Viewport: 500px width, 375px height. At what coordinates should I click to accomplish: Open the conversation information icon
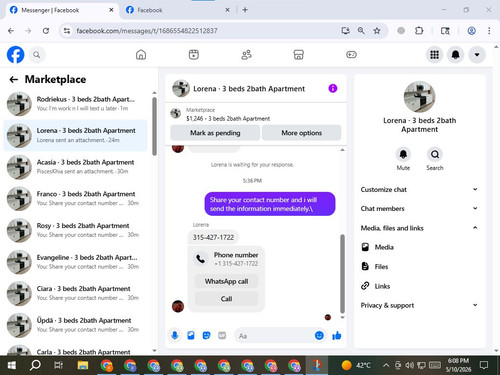click(333, 88)
